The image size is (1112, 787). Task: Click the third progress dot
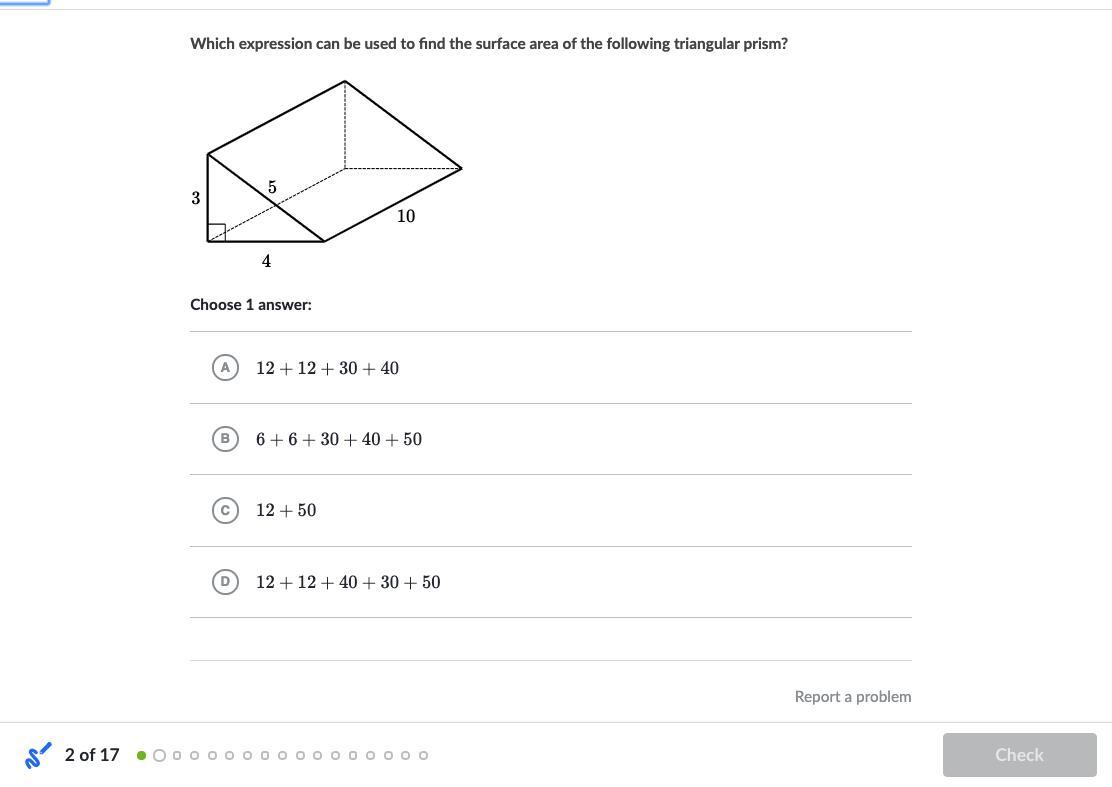pyautogui.click(x=177, y=755)
